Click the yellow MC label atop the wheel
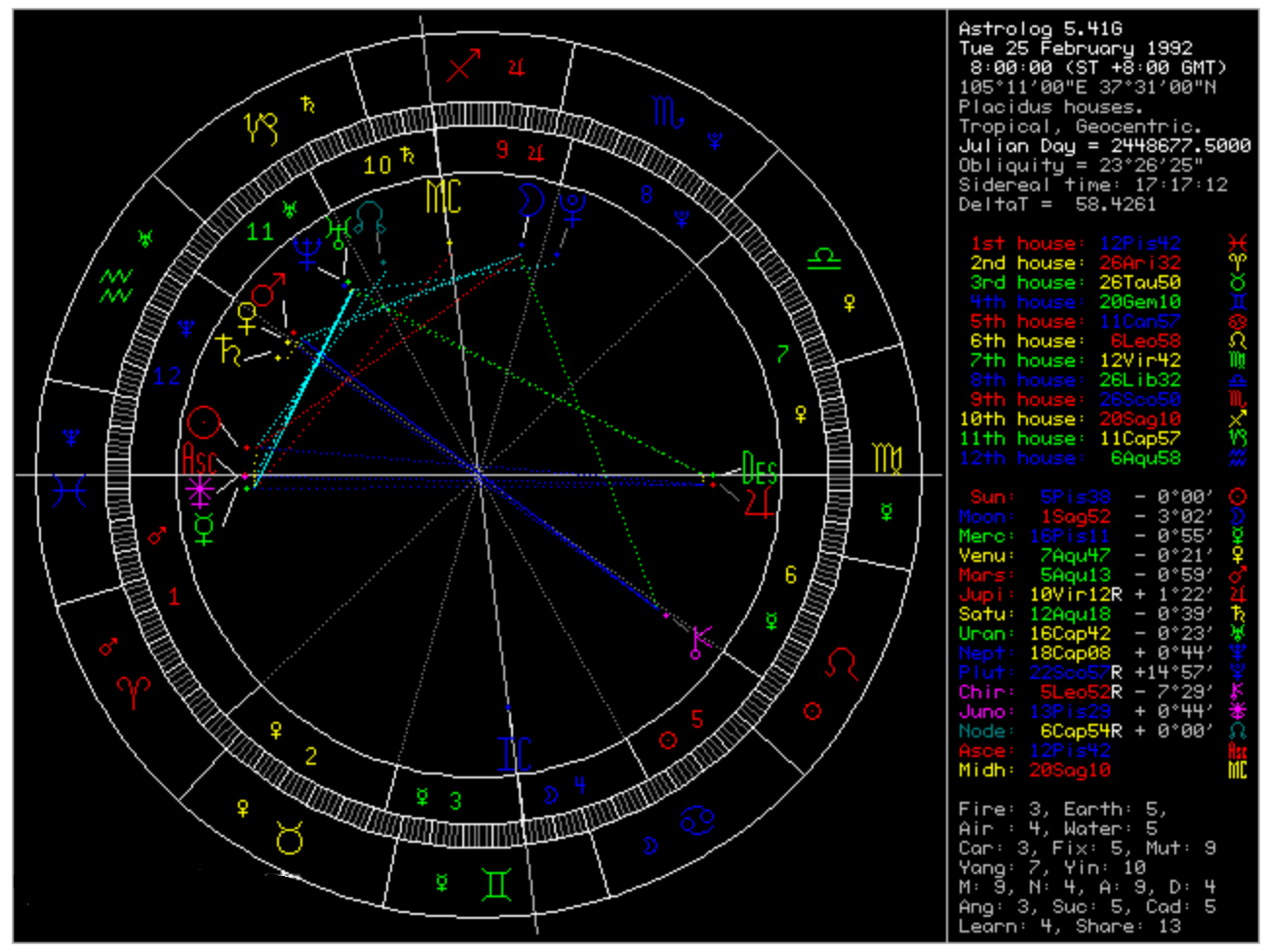The image size is (1268, 952). pyautogui.click(x=443, y=196)
